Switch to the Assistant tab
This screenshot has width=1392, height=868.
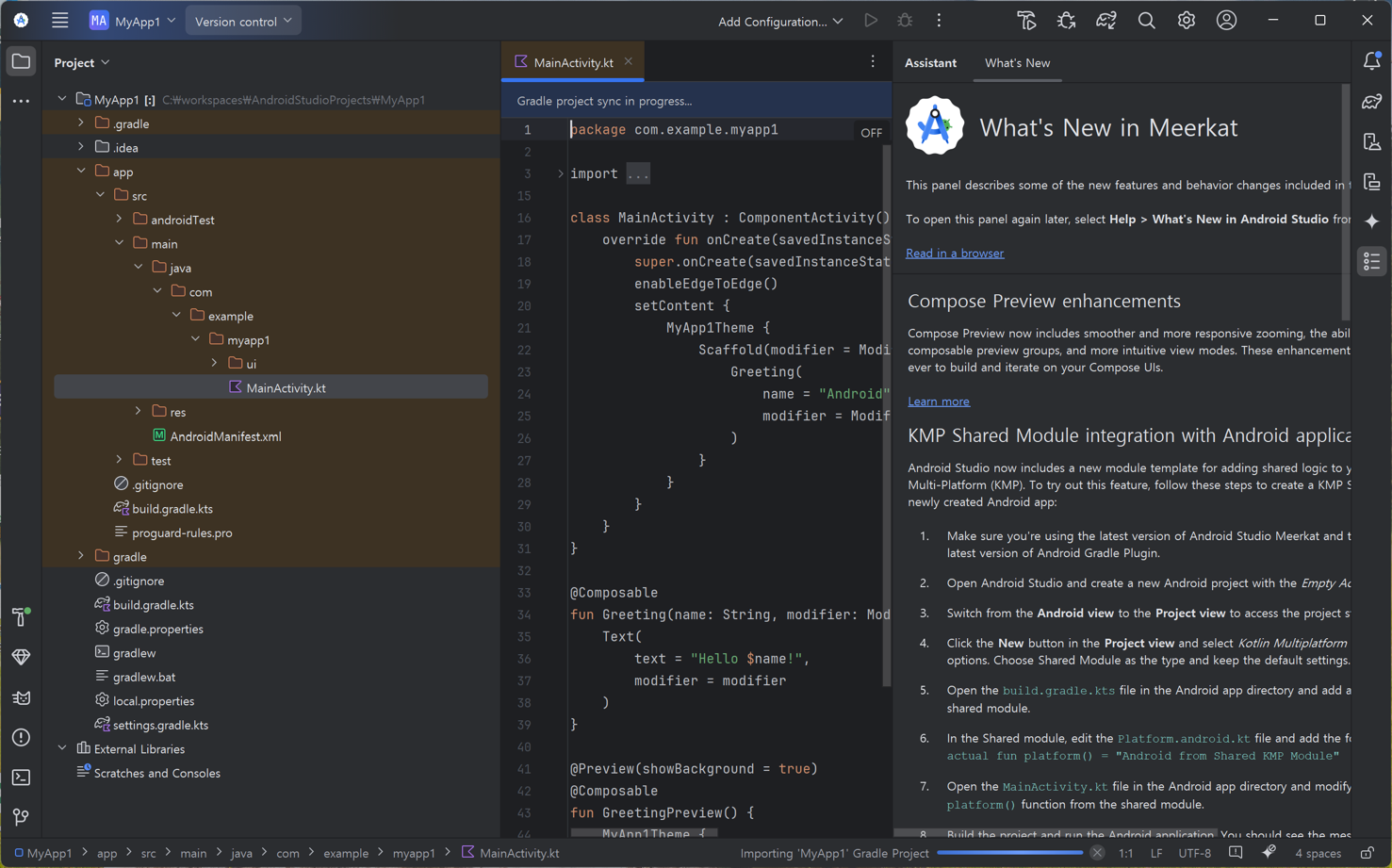pos(930,62)
